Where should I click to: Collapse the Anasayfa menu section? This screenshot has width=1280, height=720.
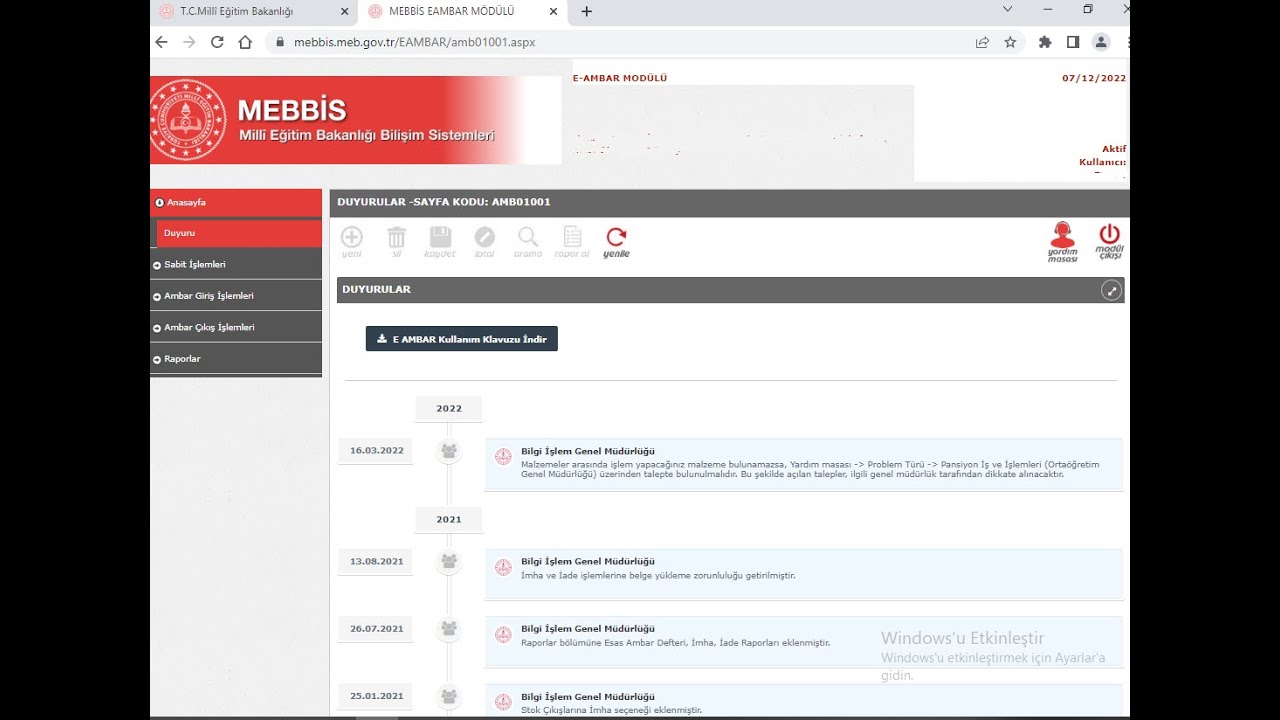[236, 203]
